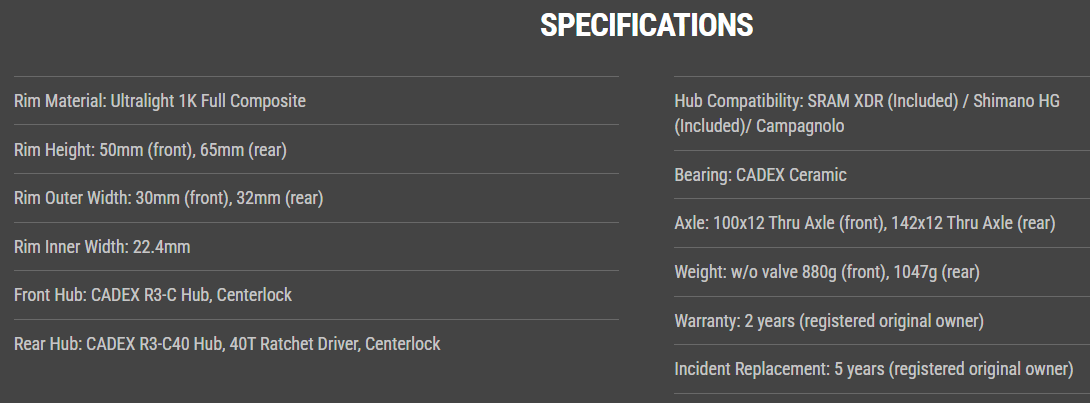Click the Axle specification label
The width and height of the screenshot is (1090, 403).
pyautogui.click(x=692, y=223)
